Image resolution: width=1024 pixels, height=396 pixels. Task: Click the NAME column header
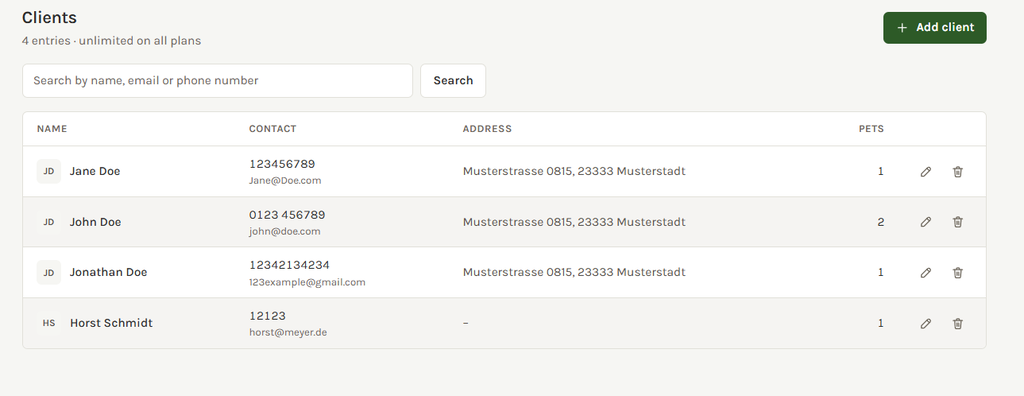coord(52,129)
